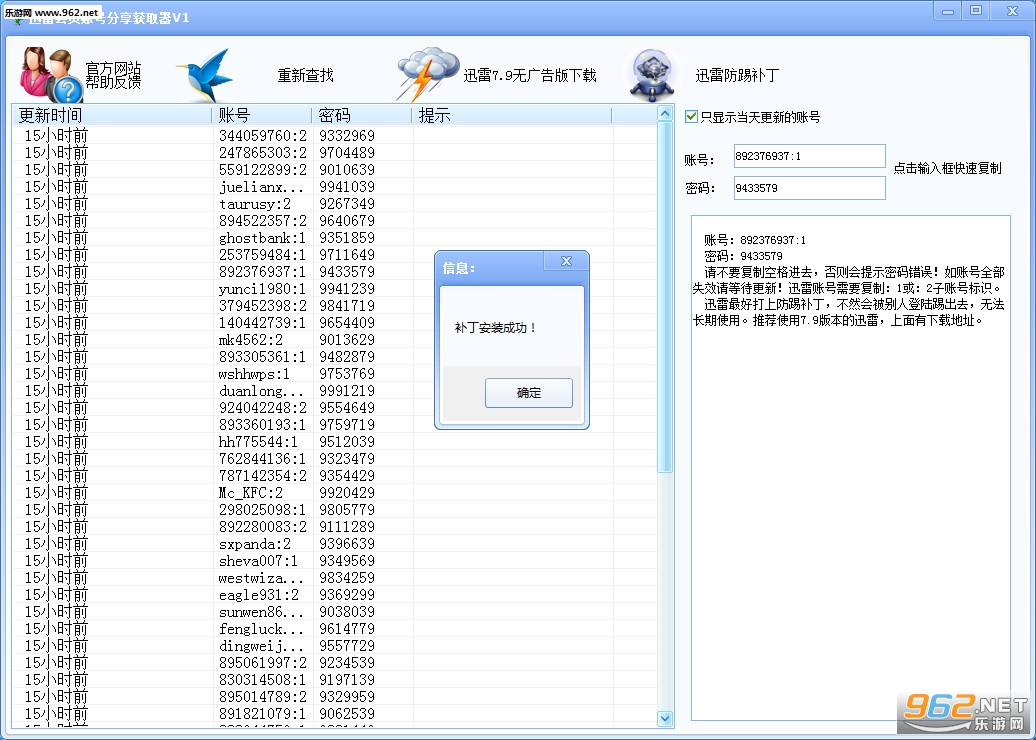Click 迅雷防踢补丁 label

coord(737,75)
